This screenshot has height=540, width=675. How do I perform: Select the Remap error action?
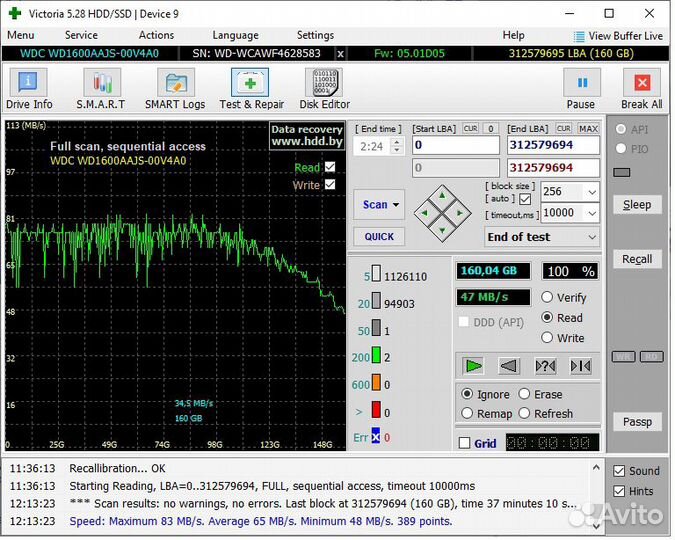[x=467, y=413]
